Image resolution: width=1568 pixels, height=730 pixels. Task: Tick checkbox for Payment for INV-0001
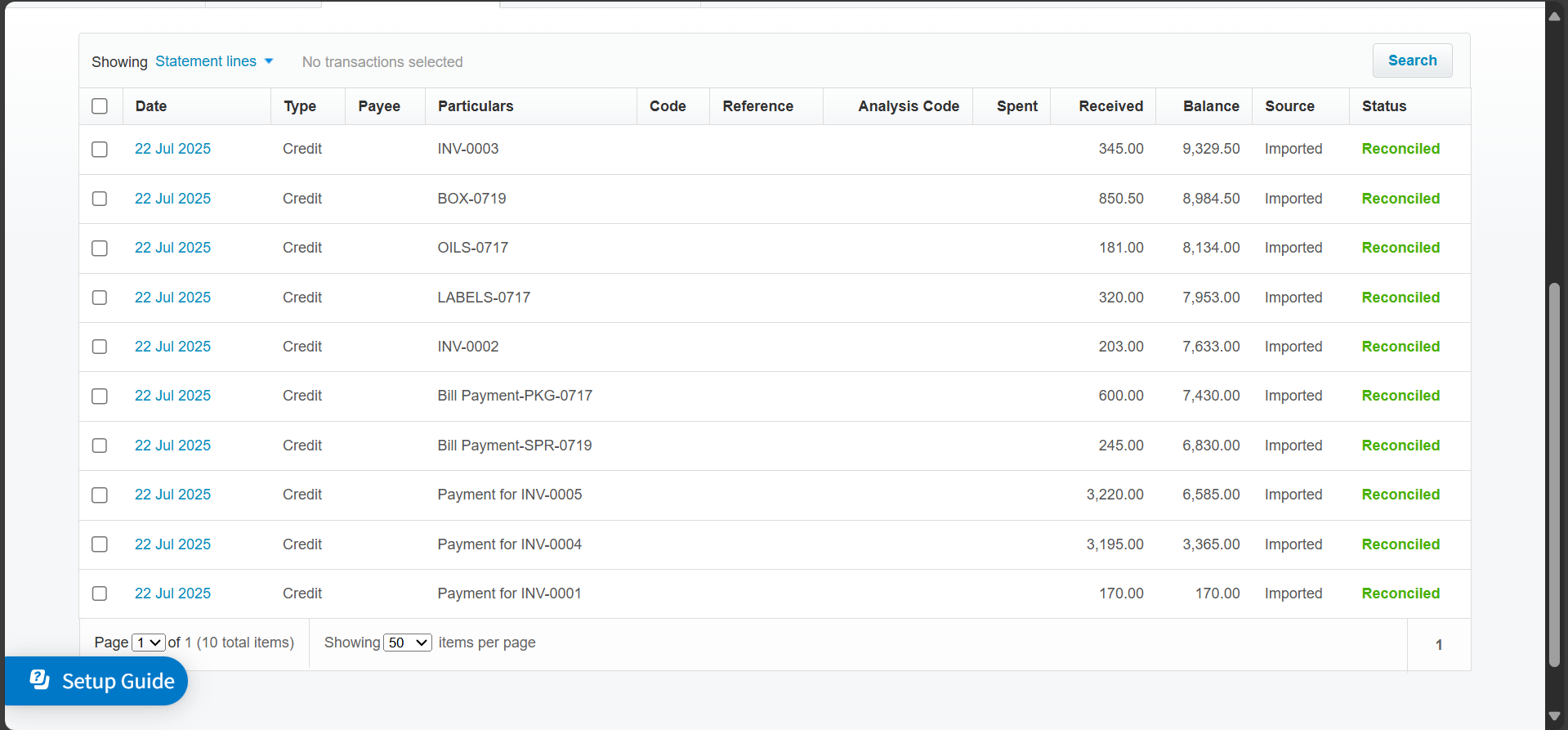pyautogui.click(x=100, y=593)
